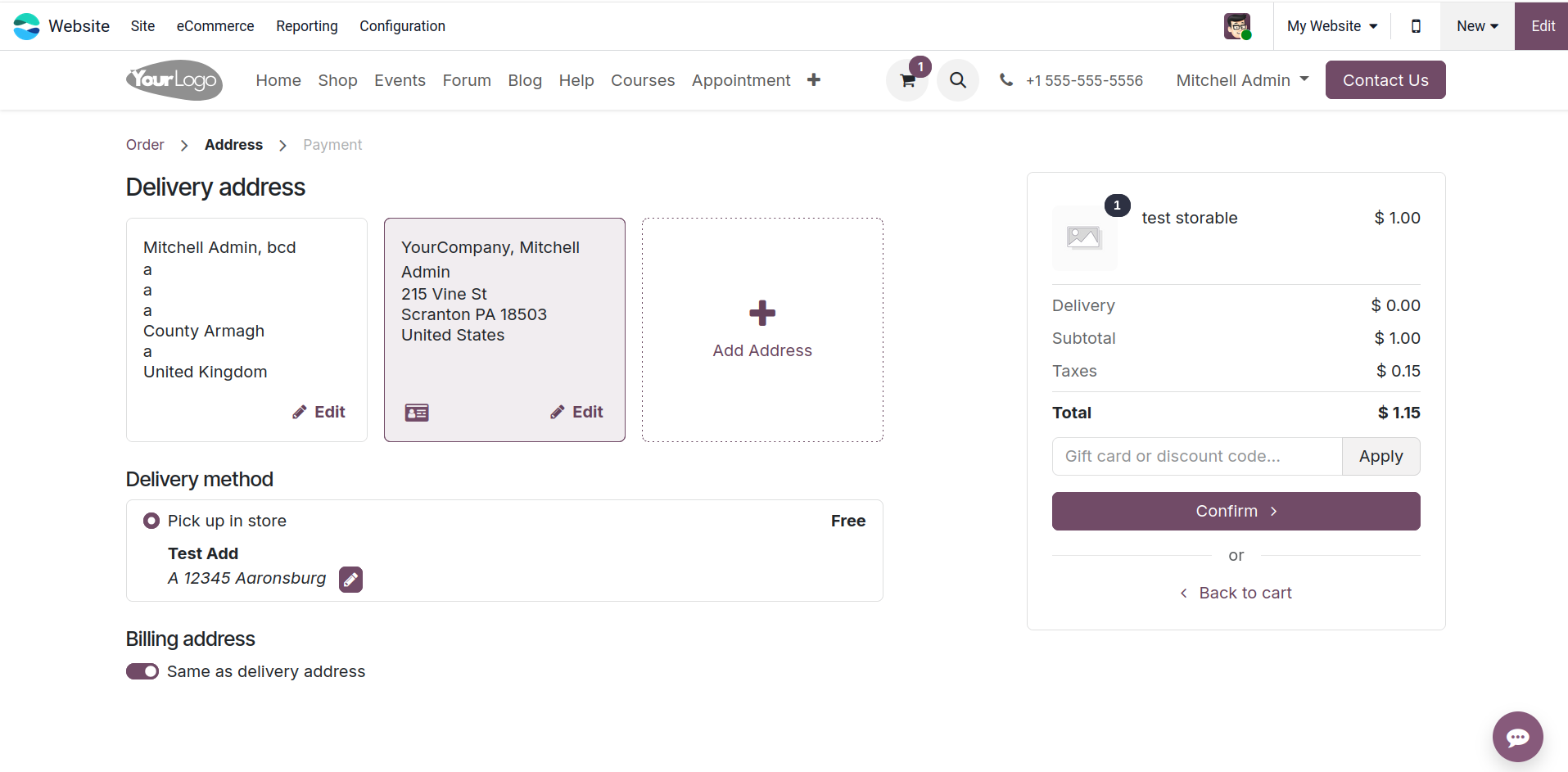Click the pencil icon beside Aaronsburg pickup location
The image size is (1568, 772).
coord(350,580)
